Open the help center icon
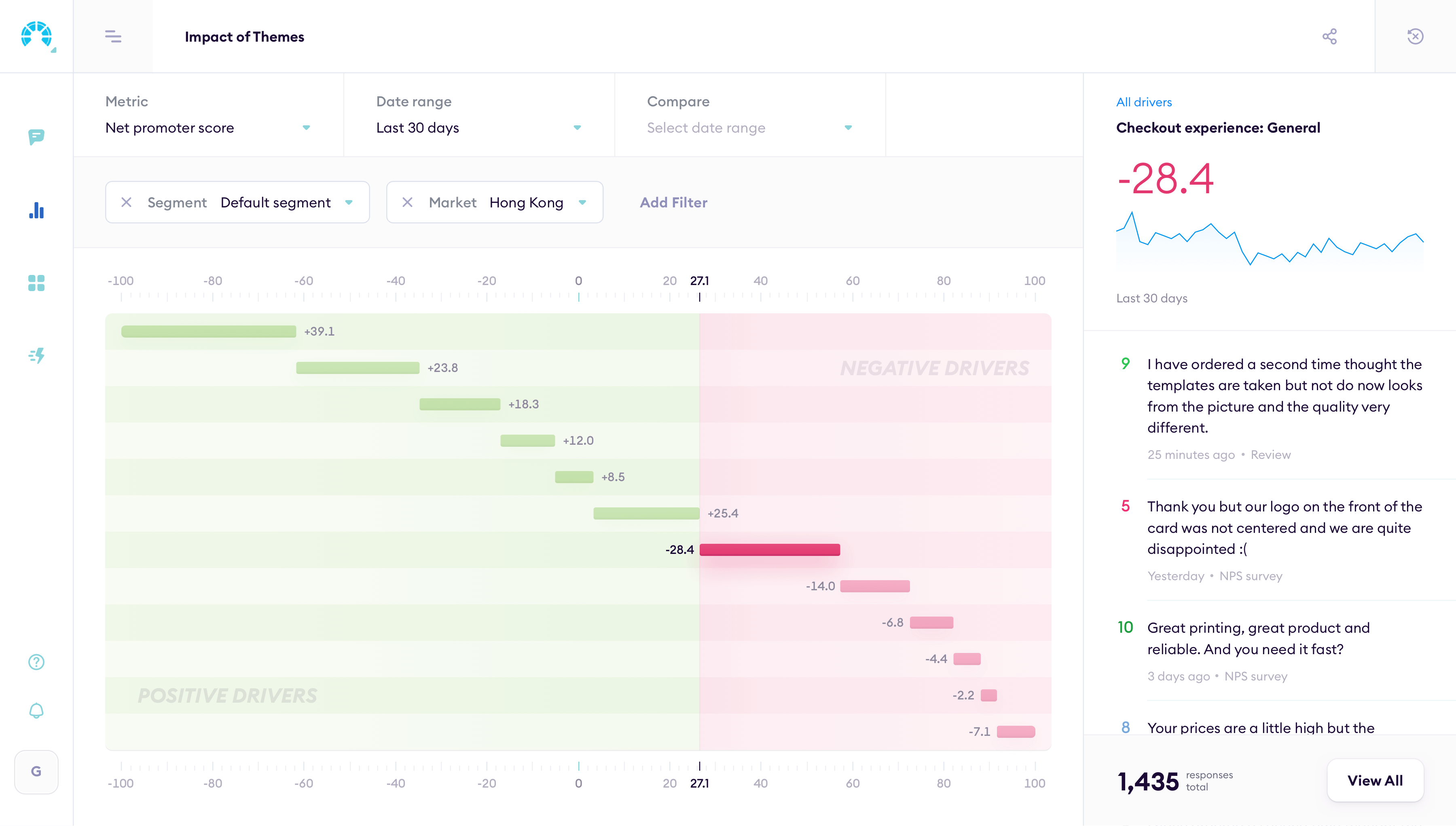The width and height of the screenshot is (1456, 826). [36, 661]
